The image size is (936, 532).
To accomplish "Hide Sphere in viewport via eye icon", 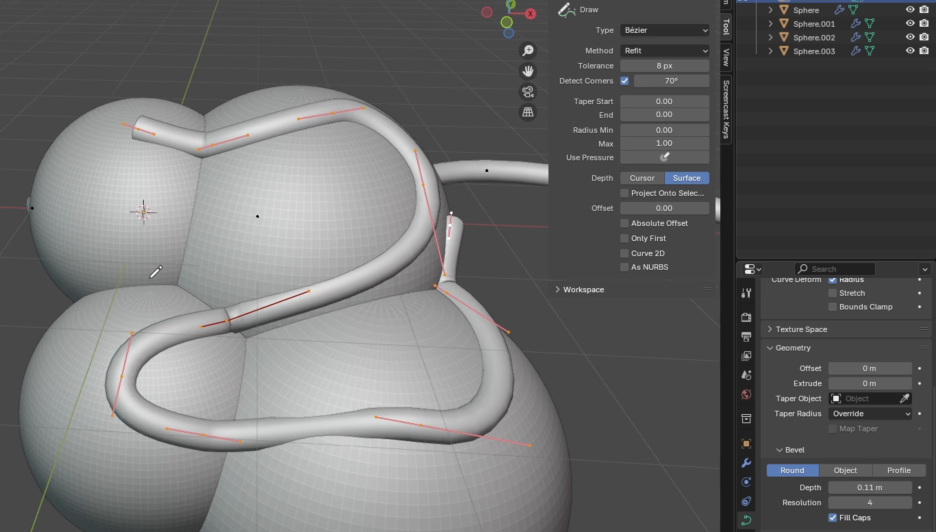I will click(910, 10).
